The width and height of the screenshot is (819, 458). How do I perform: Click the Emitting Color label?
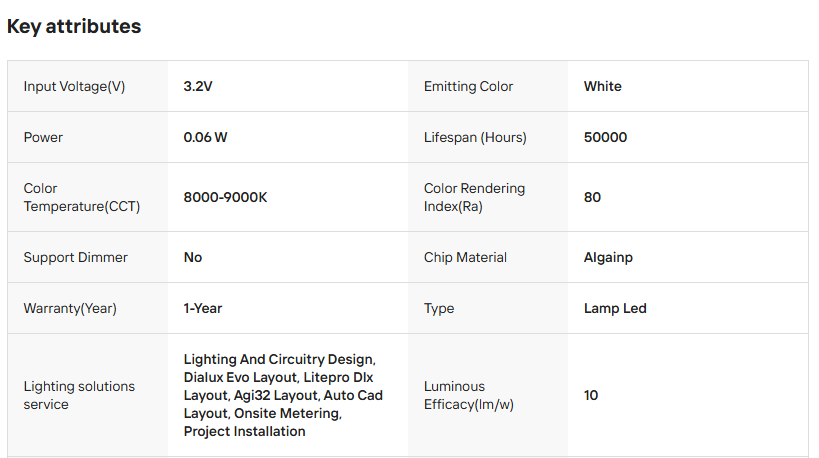pos(468,86)
